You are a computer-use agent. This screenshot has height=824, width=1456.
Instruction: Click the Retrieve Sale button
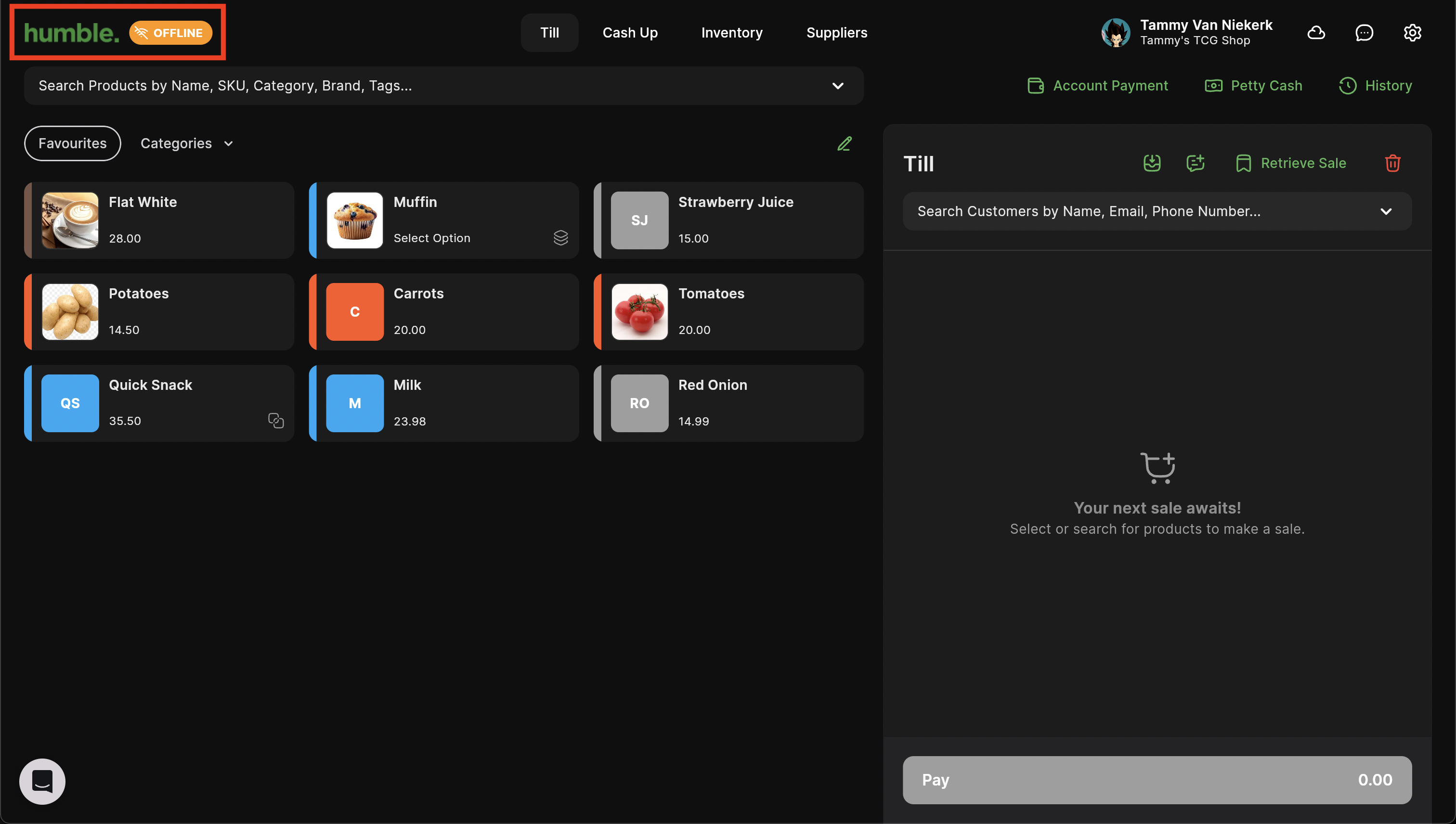[x=1290, y=163]
